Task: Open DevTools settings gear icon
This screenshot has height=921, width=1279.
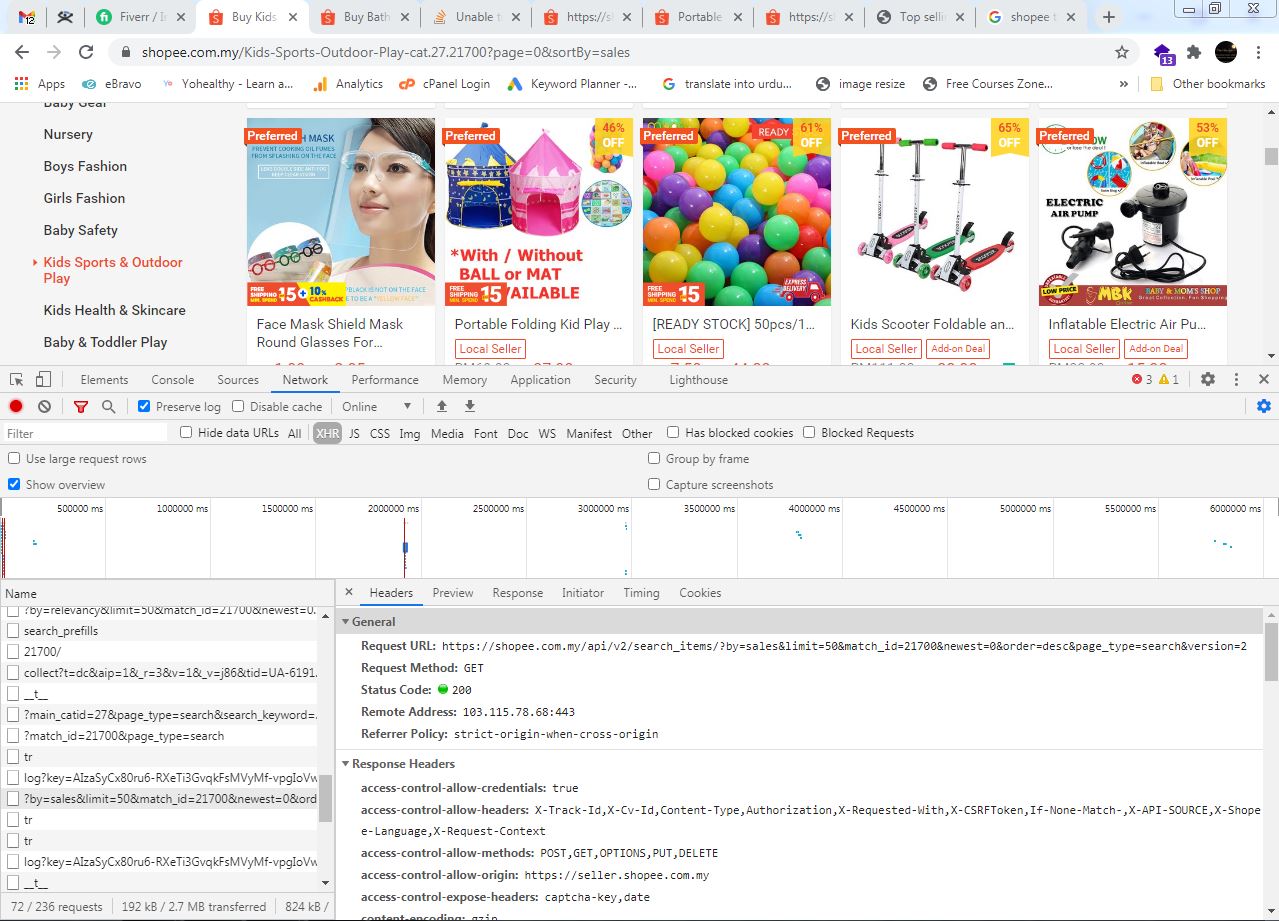Action: [x=1208, y=379]
